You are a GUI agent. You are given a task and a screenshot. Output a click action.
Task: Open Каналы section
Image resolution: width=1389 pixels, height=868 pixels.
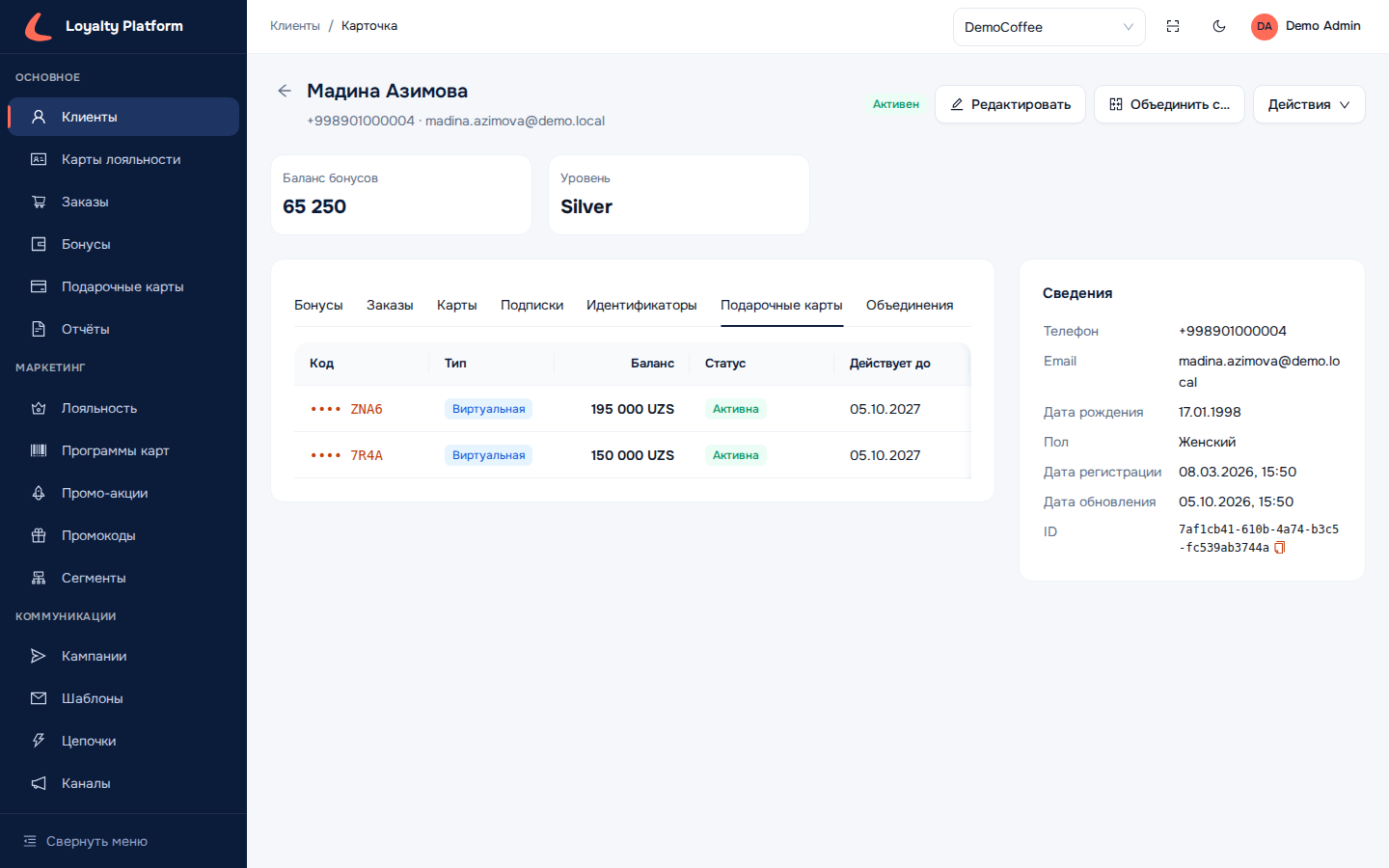coord(123,783)
